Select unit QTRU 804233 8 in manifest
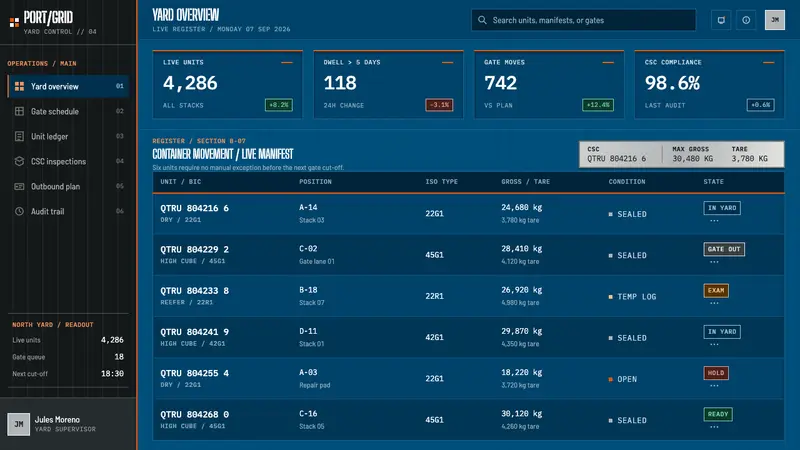 click(194, 291)
